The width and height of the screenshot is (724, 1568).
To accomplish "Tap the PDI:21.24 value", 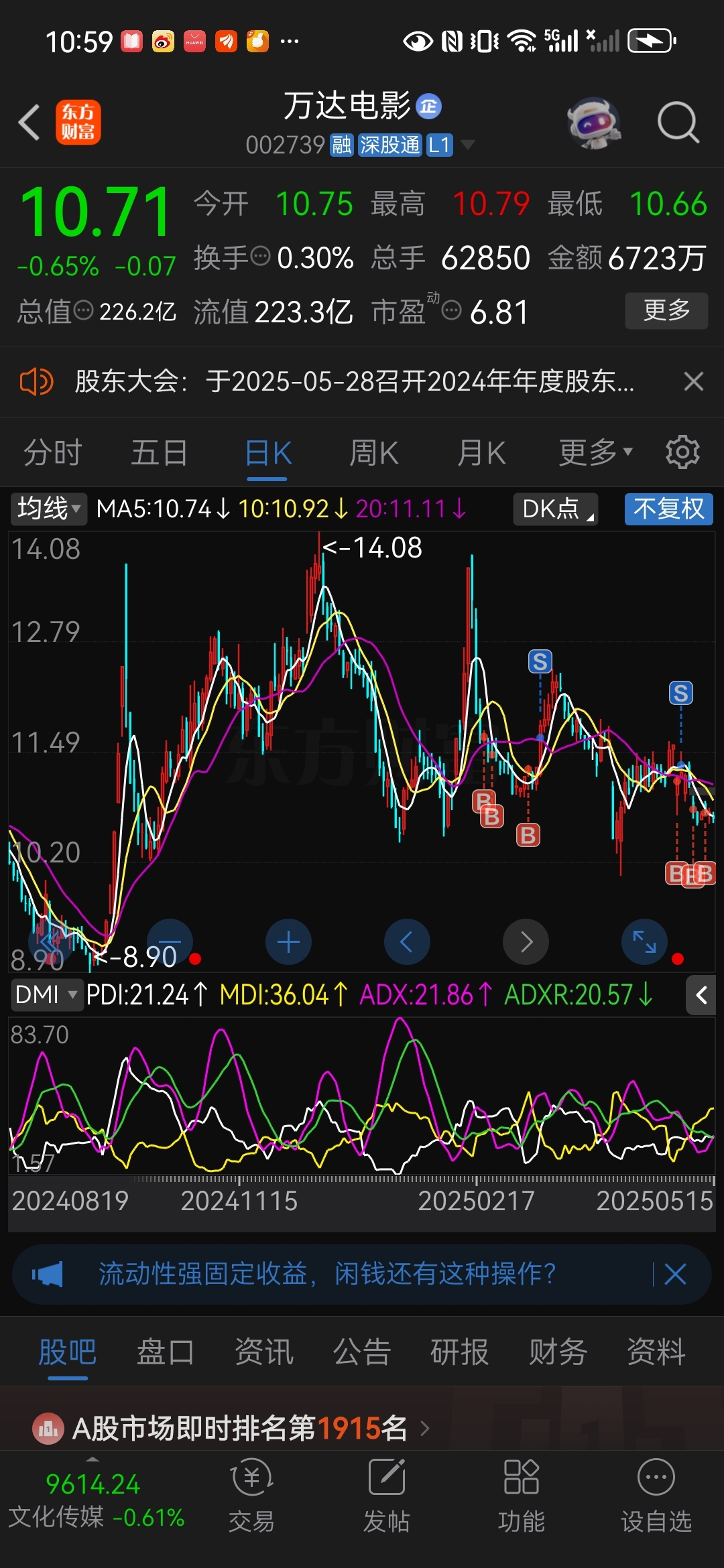I will (147, 995).
